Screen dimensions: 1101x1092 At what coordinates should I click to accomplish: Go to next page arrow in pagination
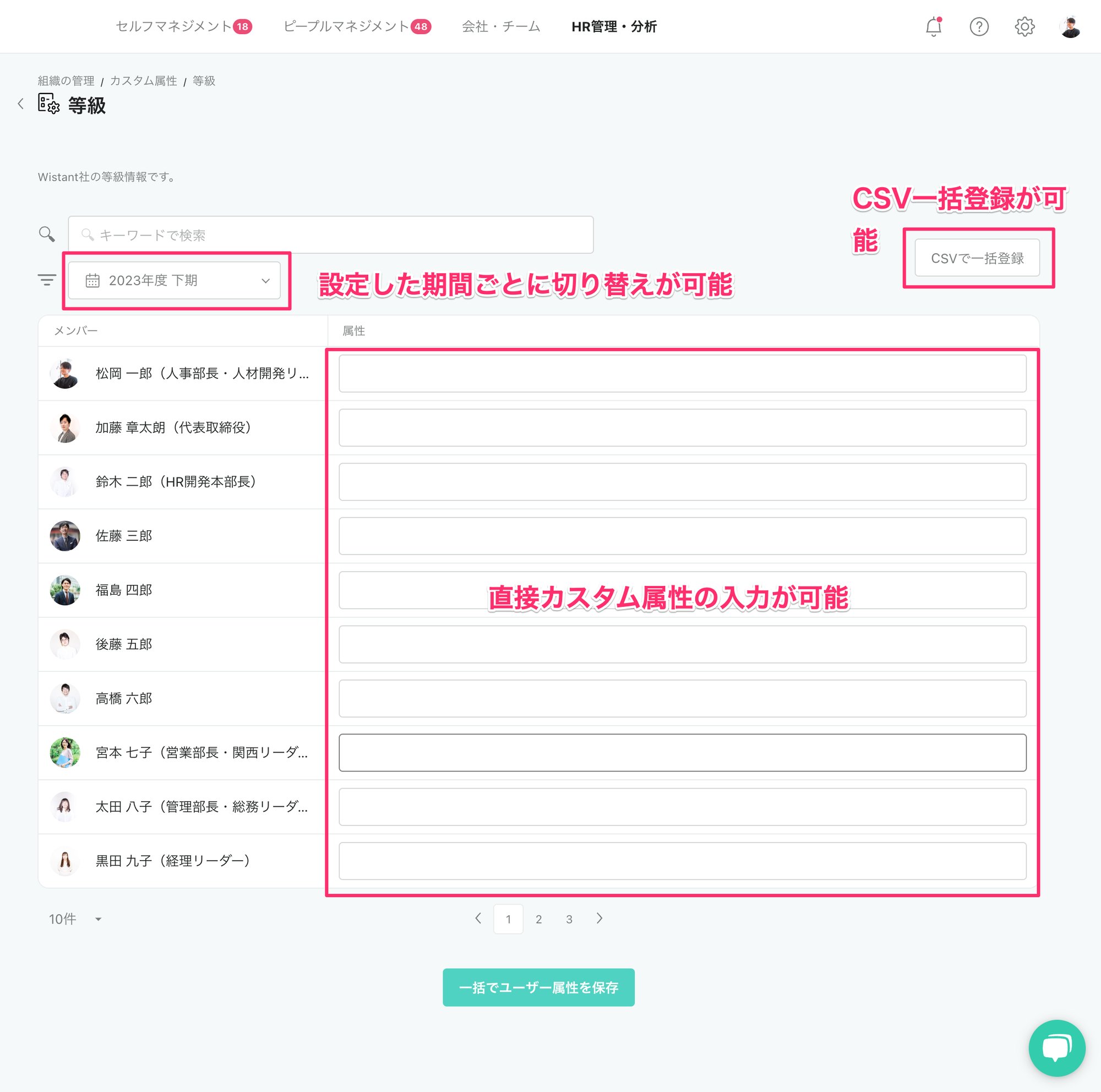(x=599, y=918)
